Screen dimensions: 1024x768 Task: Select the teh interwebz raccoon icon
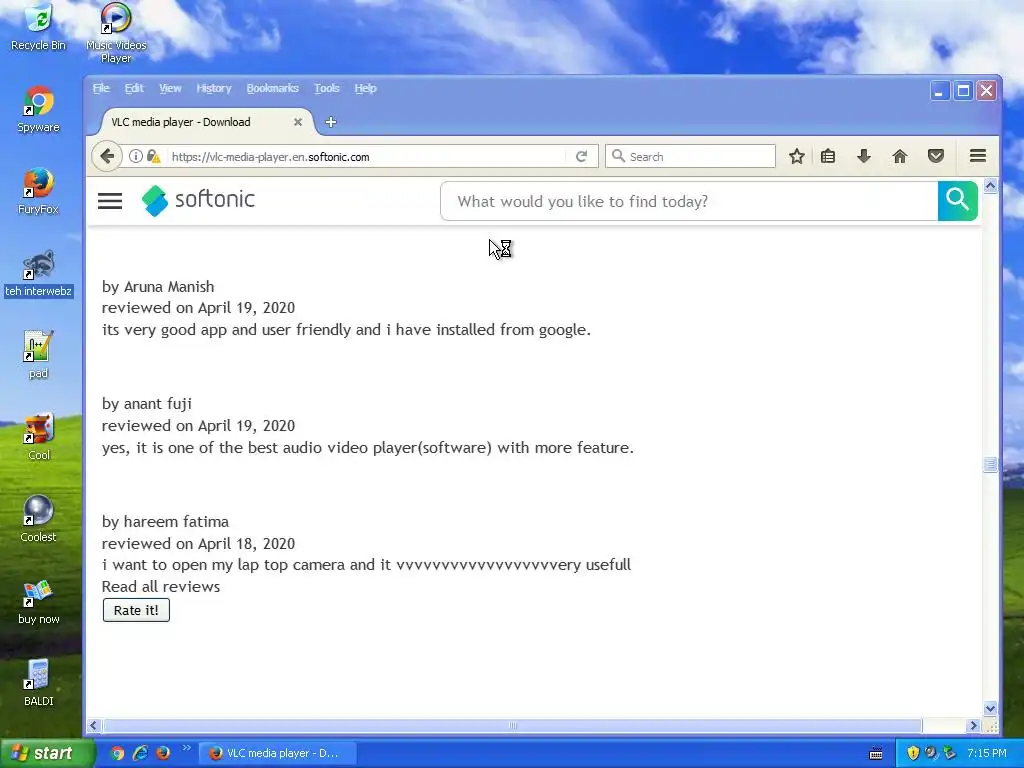pyautogui.click(x=38, y=274)
